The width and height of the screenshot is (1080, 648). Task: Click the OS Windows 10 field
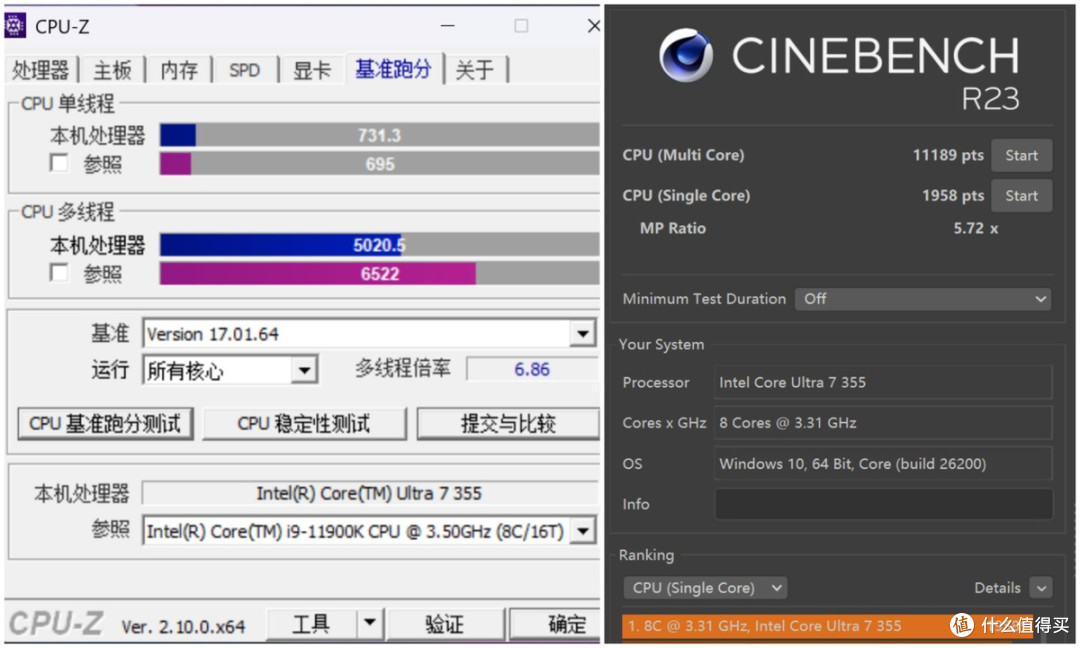(x=883, y=463)
